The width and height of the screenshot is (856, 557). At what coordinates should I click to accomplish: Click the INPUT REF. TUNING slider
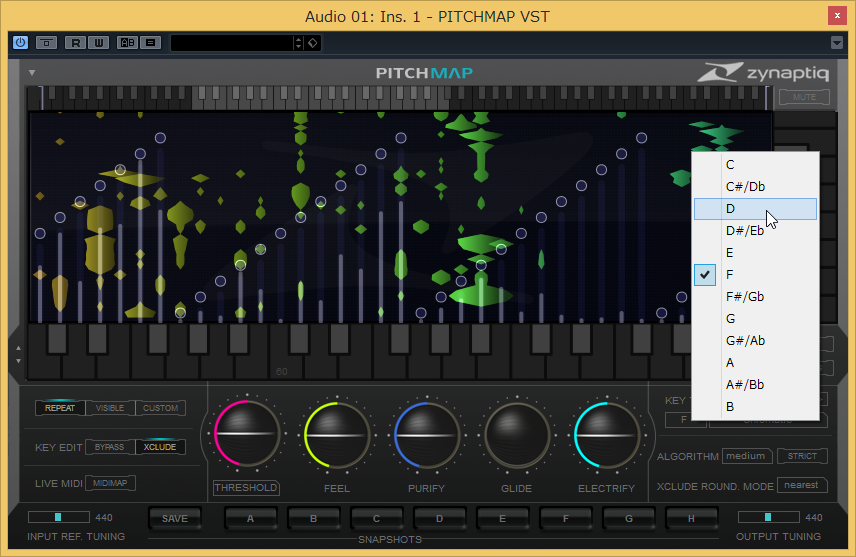[x=59, y=517]
